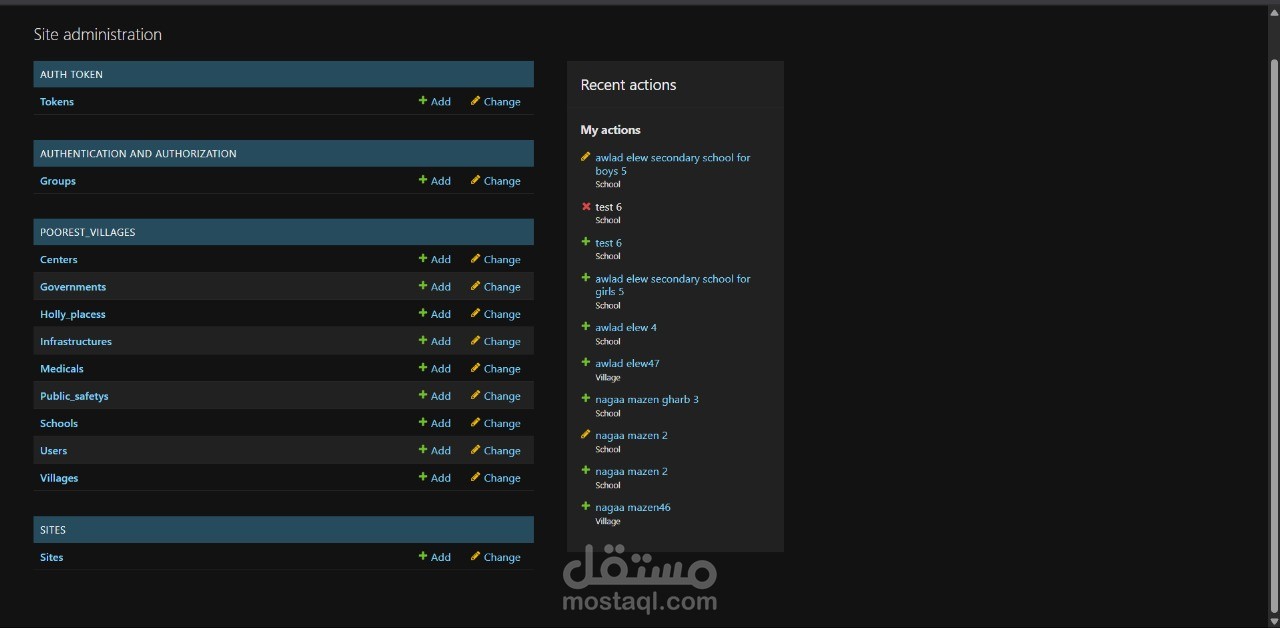Screen dimensions: 1280x628
Task: Open the Sites model page
Action: tap(51, 557)
